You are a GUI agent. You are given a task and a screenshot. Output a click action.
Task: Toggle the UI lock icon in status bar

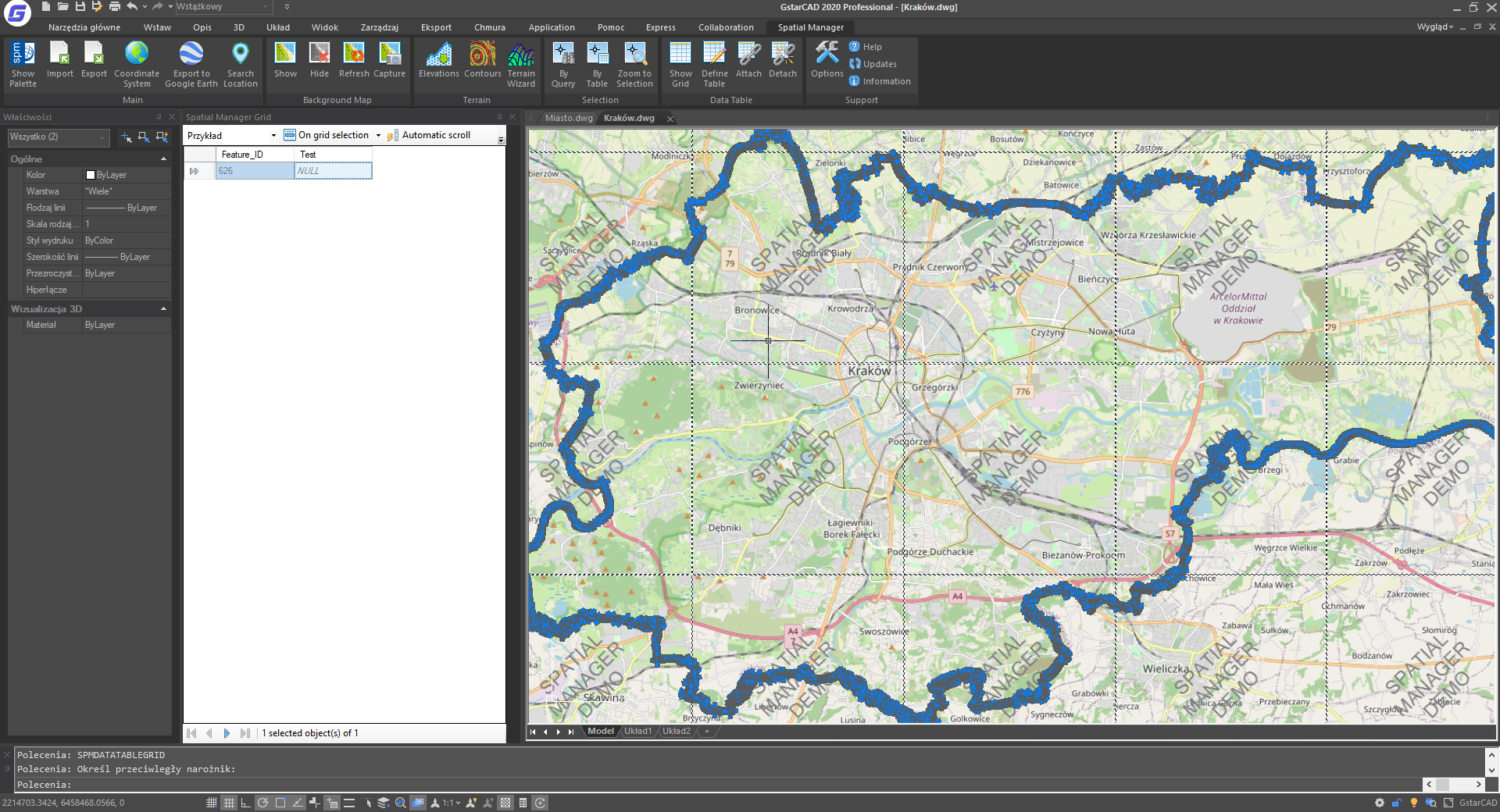pyautogui.click(x=1397, y=803)
